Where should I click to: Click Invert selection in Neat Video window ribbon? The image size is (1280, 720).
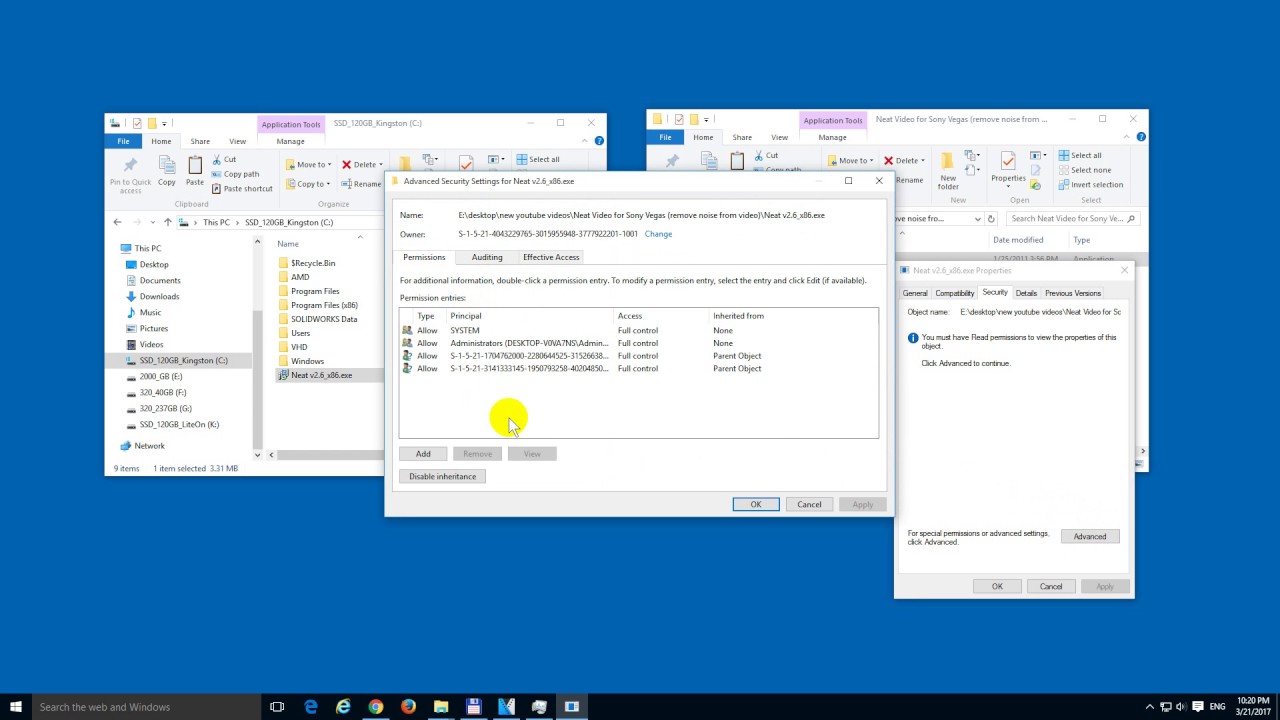point(1090,184)
